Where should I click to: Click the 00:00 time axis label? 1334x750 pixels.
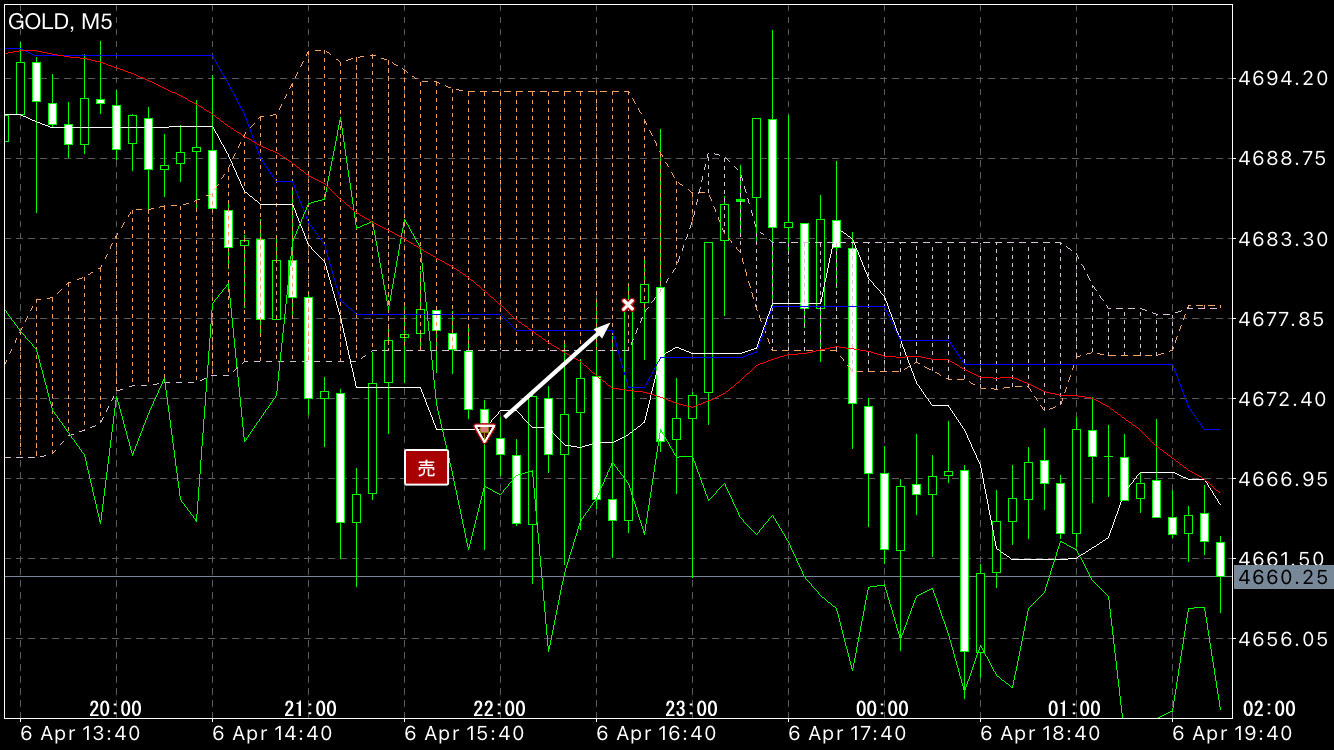point(883,709)
